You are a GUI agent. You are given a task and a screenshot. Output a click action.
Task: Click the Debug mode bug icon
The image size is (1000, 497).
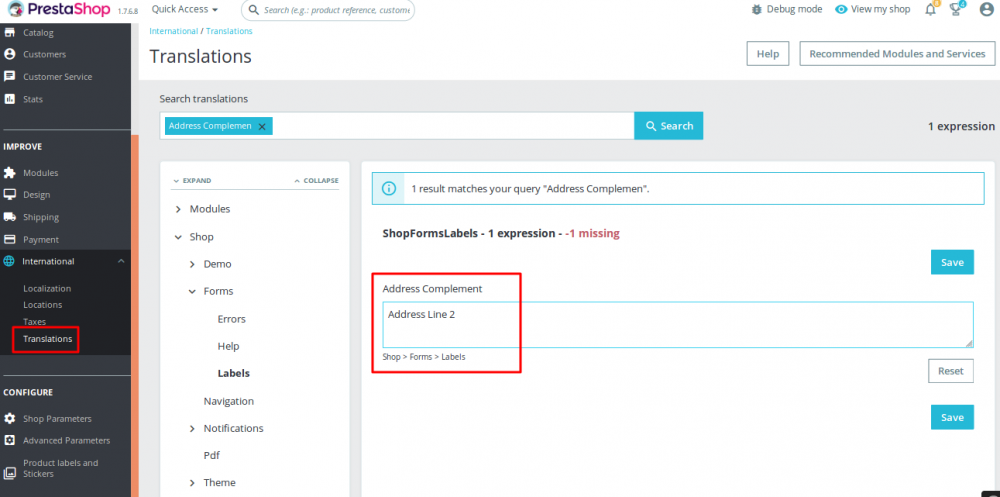(x=756, y=9)
